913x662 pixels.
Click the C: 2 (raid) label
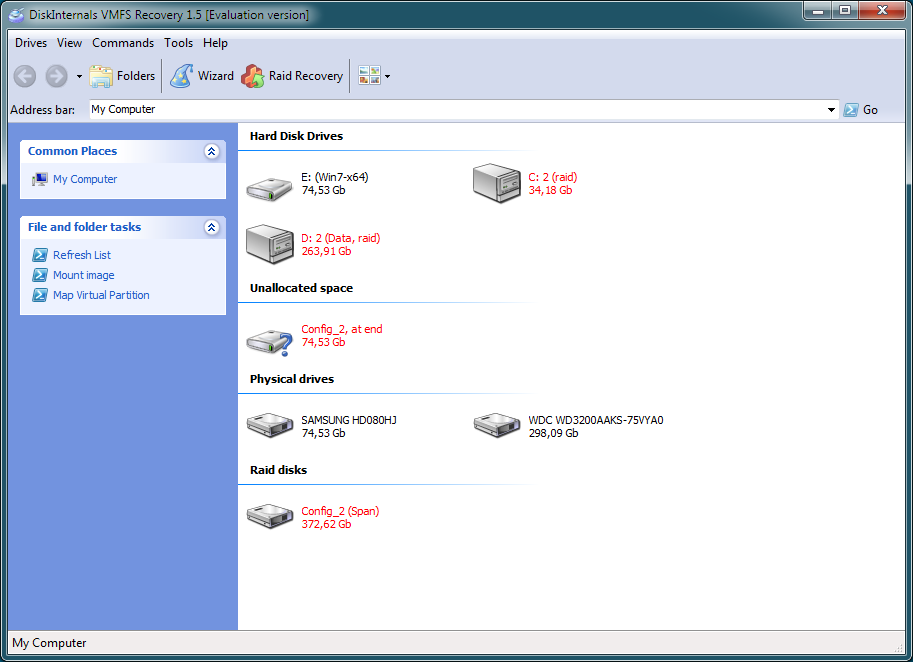tap(553, 177)
